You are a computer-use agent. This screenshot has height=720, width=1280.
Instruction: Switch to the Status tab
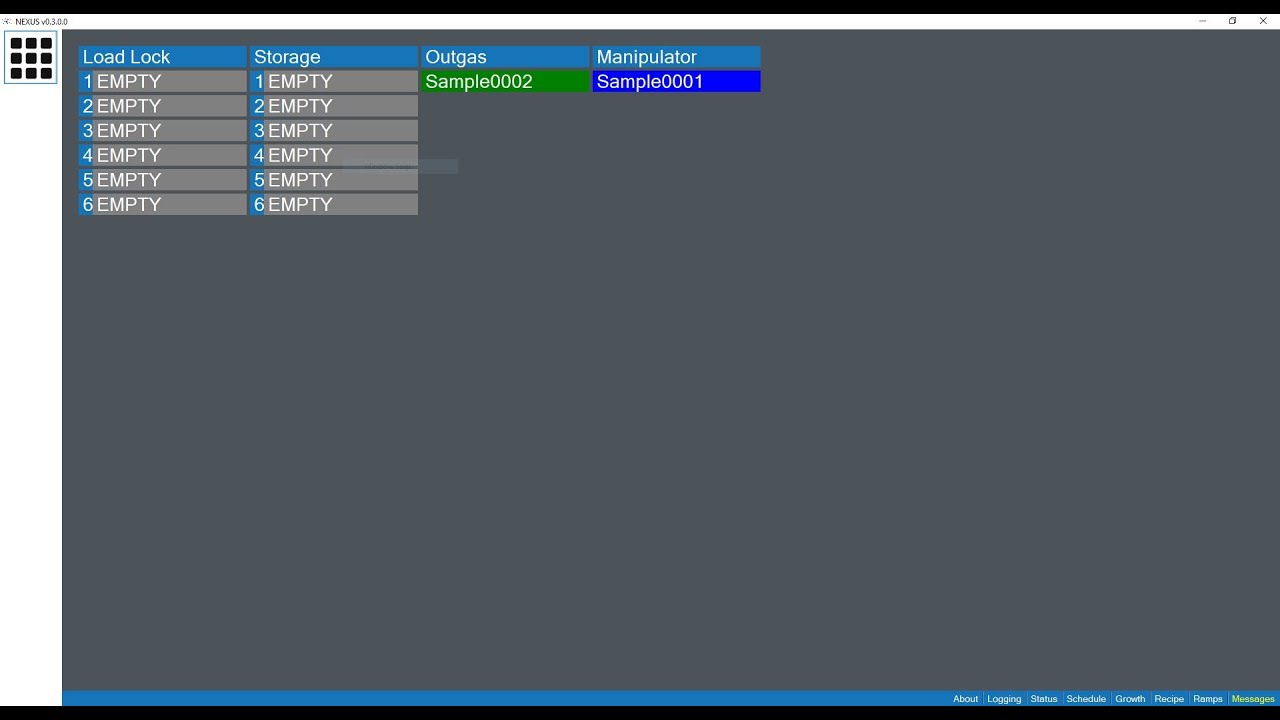[1044, 699]
